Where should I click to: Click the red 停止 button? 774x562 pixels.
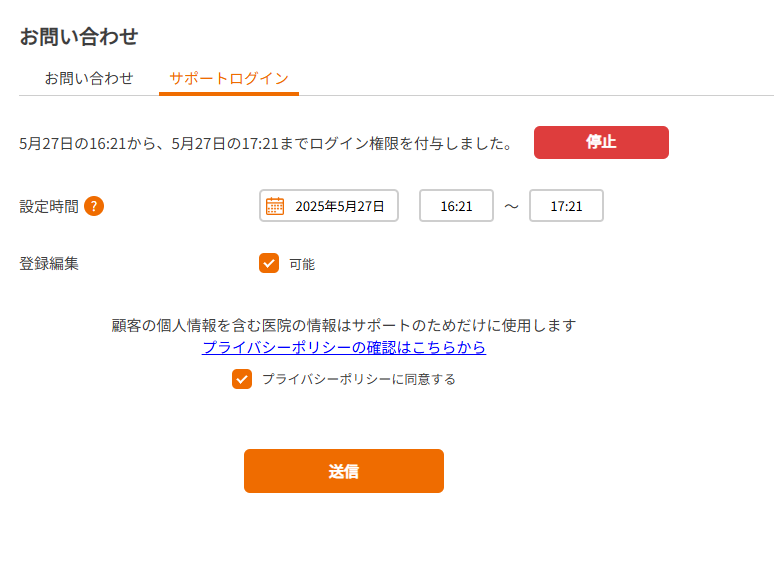(601, 143)
